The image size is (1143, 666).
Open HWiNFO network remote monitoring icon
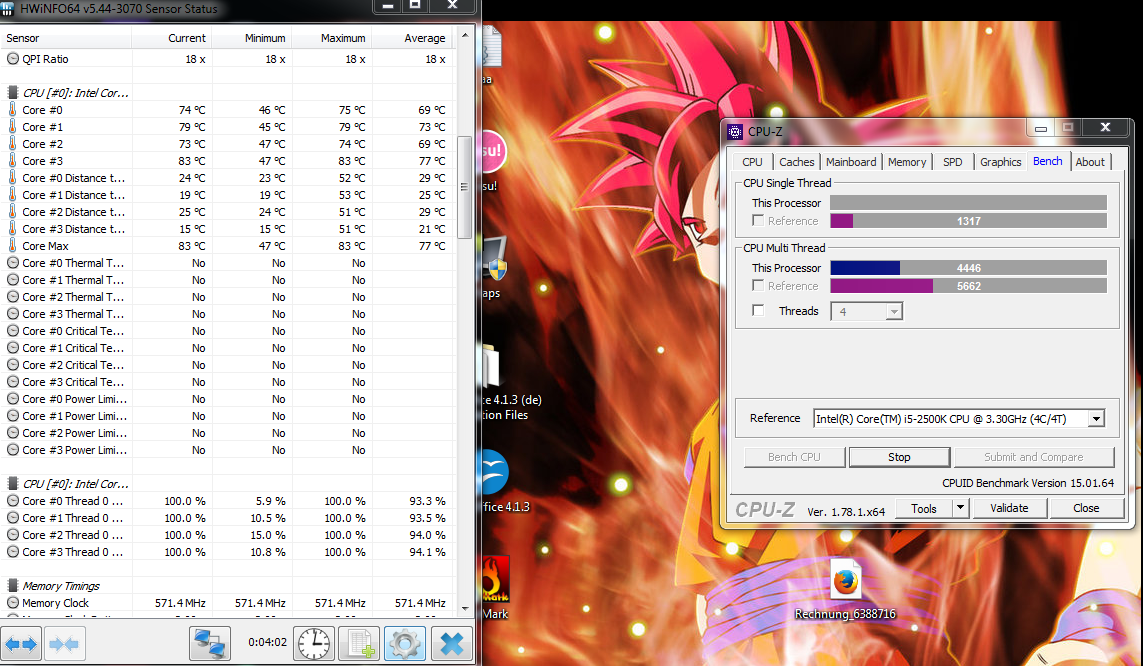(x=210, y=643)
